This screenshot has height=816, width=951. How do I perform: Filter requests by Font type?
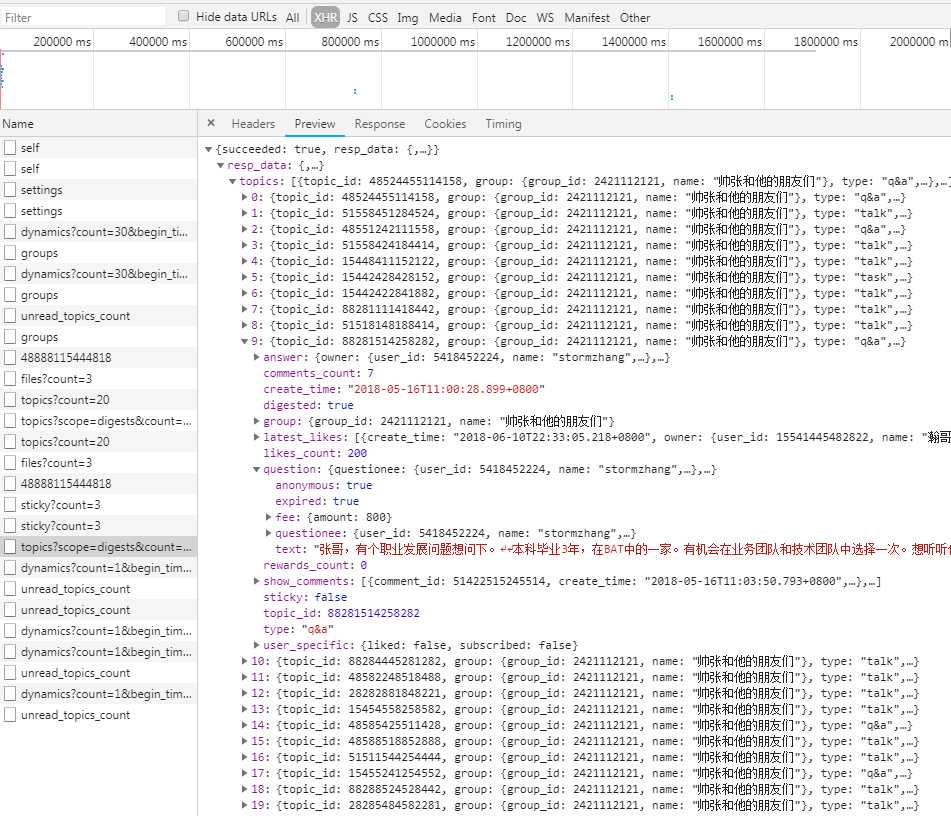pyautogui.click(x=483, y=18)
